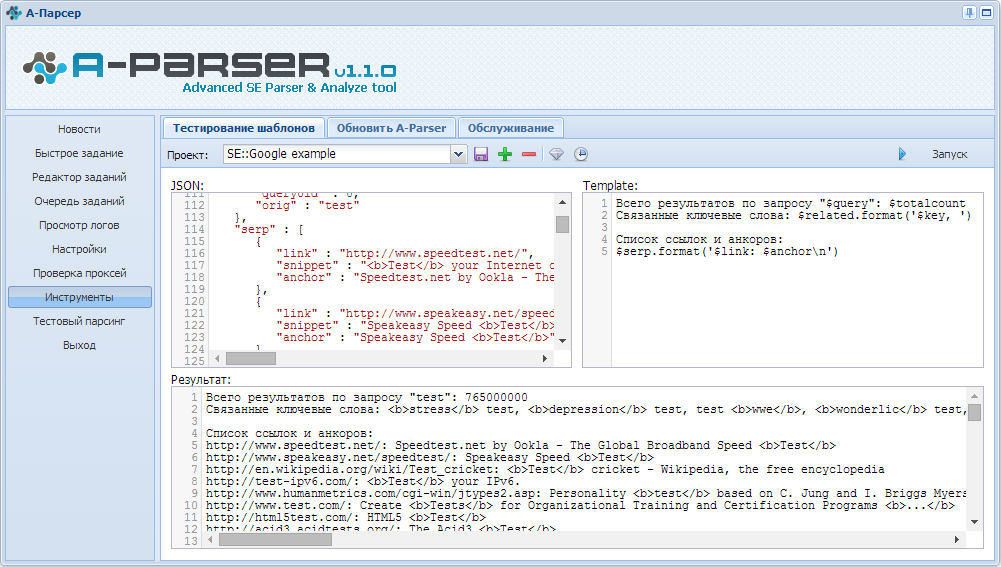The width and height of the screenshot is (1001, 567).
Task: Click Выход to log out
Action: pyautogui.click(x=79, y=345)
